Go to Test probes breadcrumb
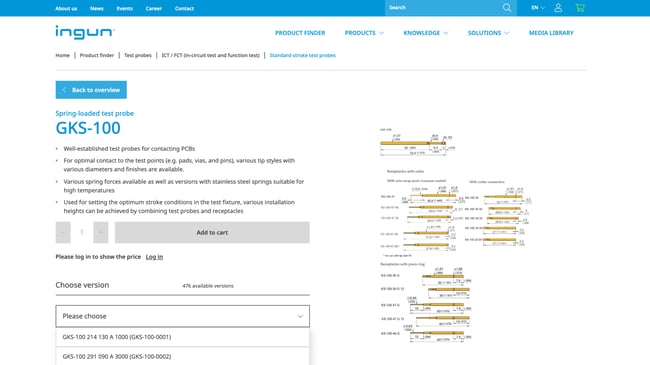The image size is (650, 365). click(x=138, y=55)
